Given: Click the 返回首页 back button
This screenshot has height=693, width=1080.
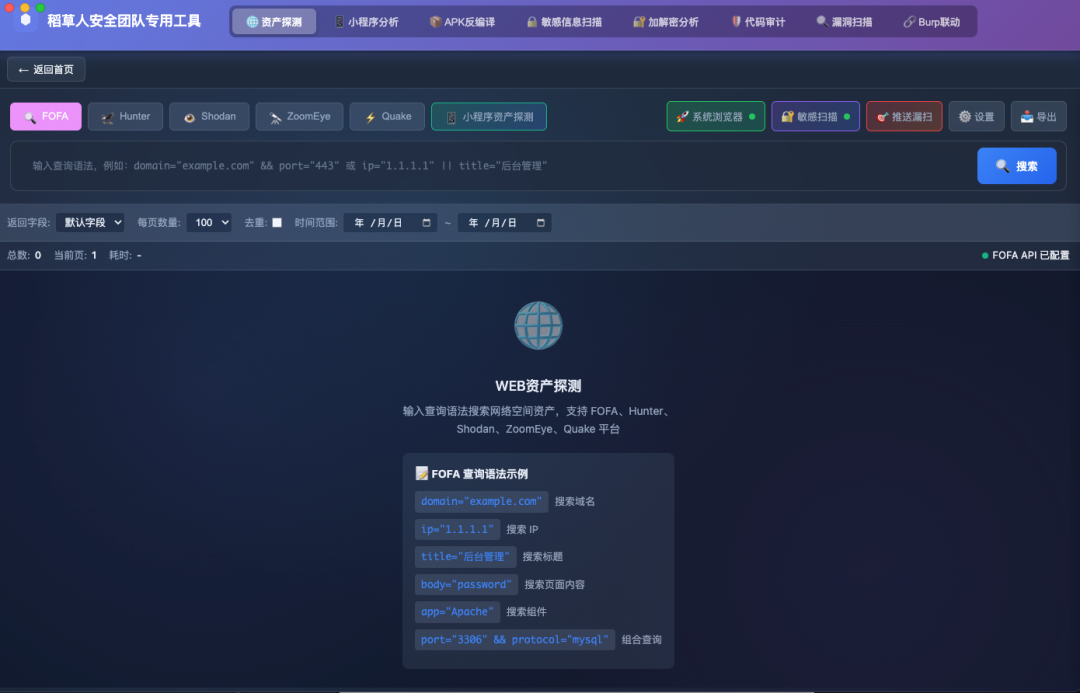Looking at the screenshot, I should pos(46,70).
